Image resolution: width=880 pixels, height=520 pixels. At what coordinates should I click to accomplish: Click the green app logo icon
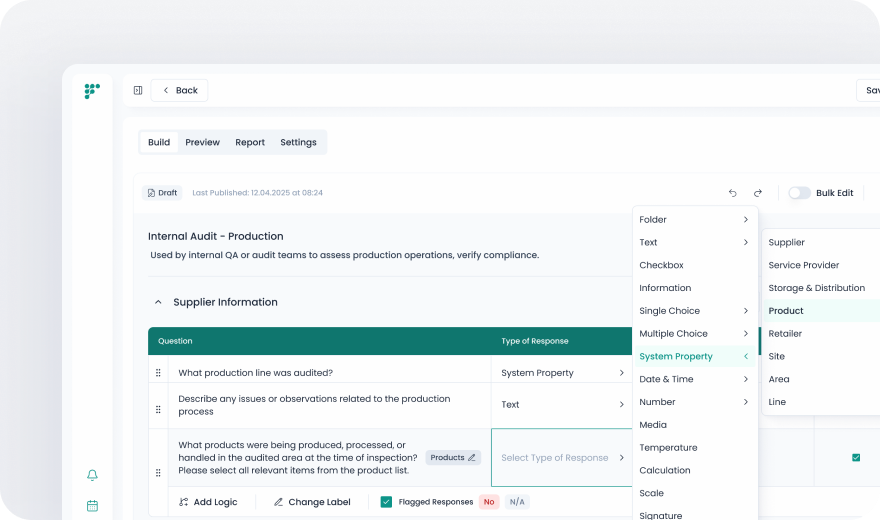point(92,90)
